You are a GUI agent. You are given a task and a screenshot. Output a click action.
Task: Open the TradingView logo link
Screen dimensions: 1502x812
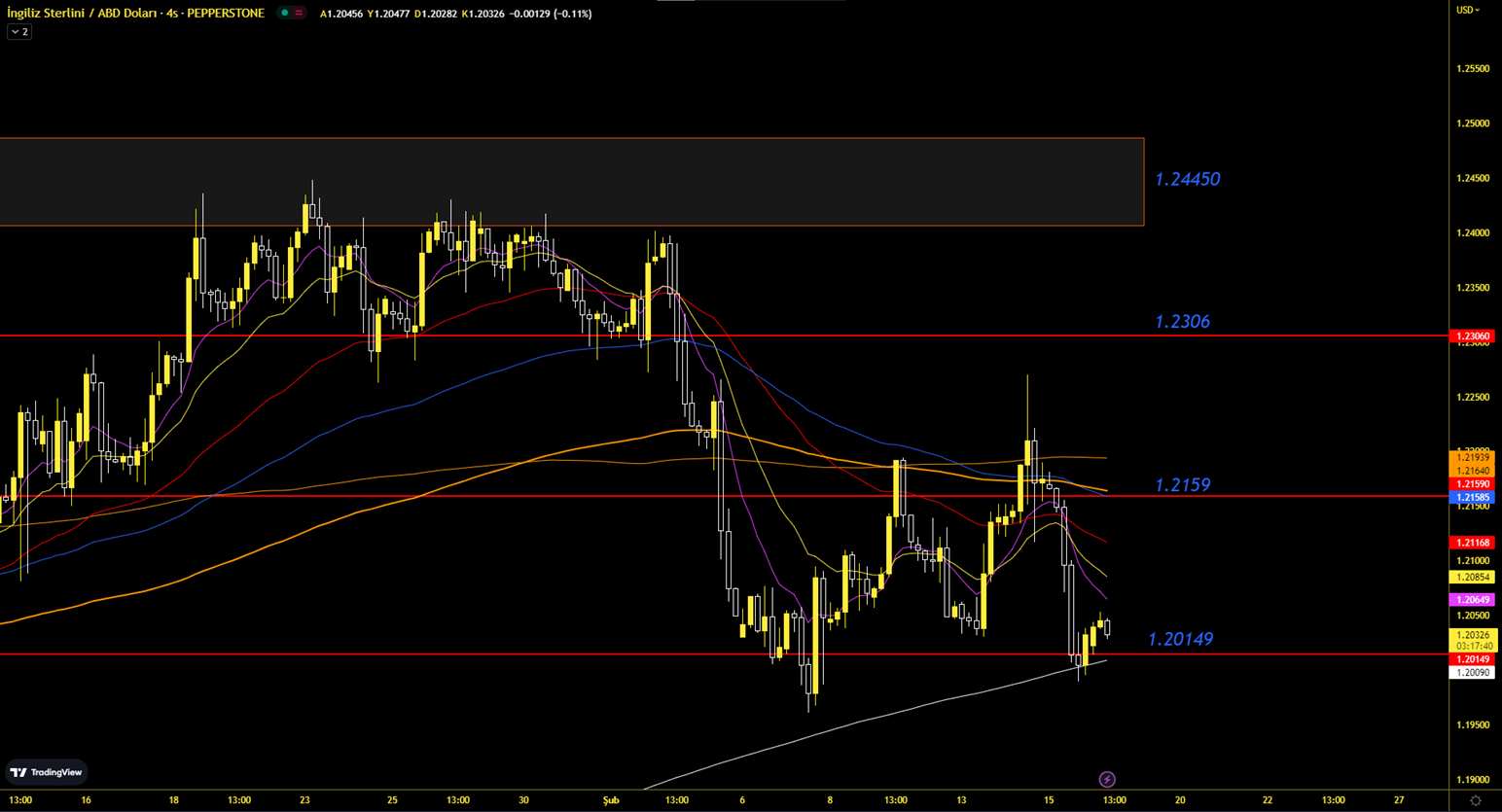click(x=46, y=772)
